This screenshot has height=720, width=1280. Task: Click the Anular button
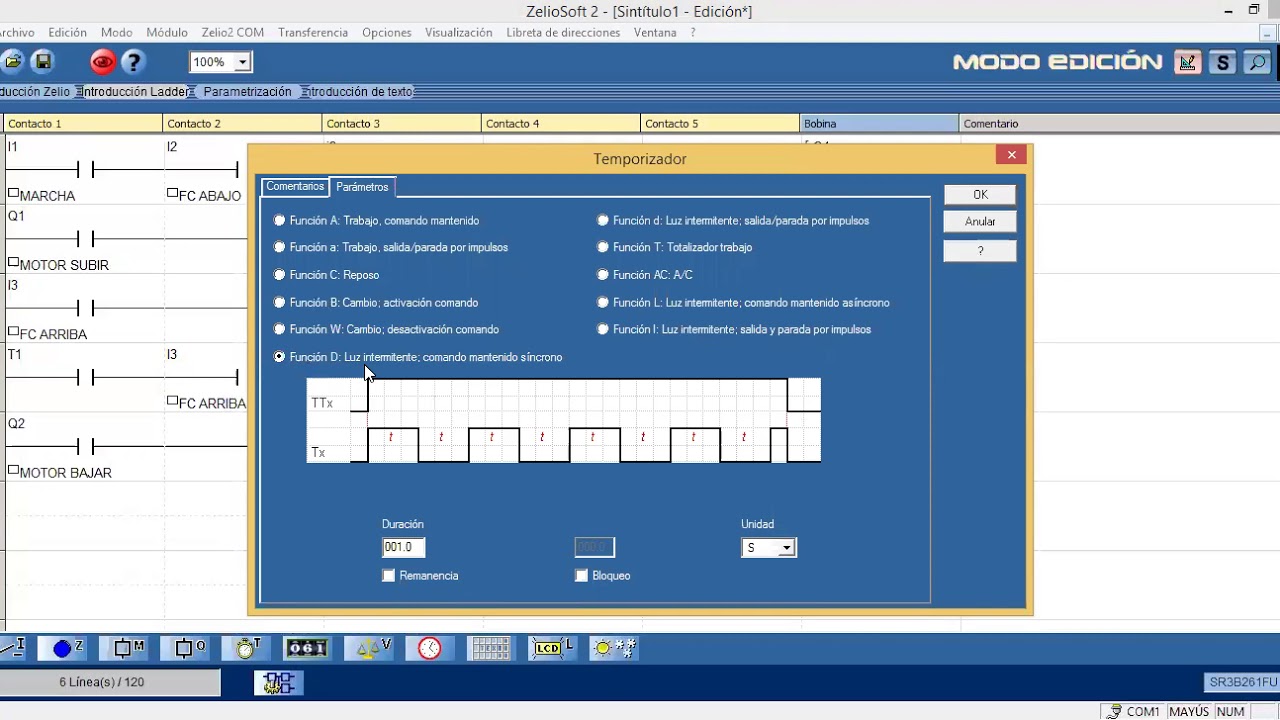tap(980, 221)
